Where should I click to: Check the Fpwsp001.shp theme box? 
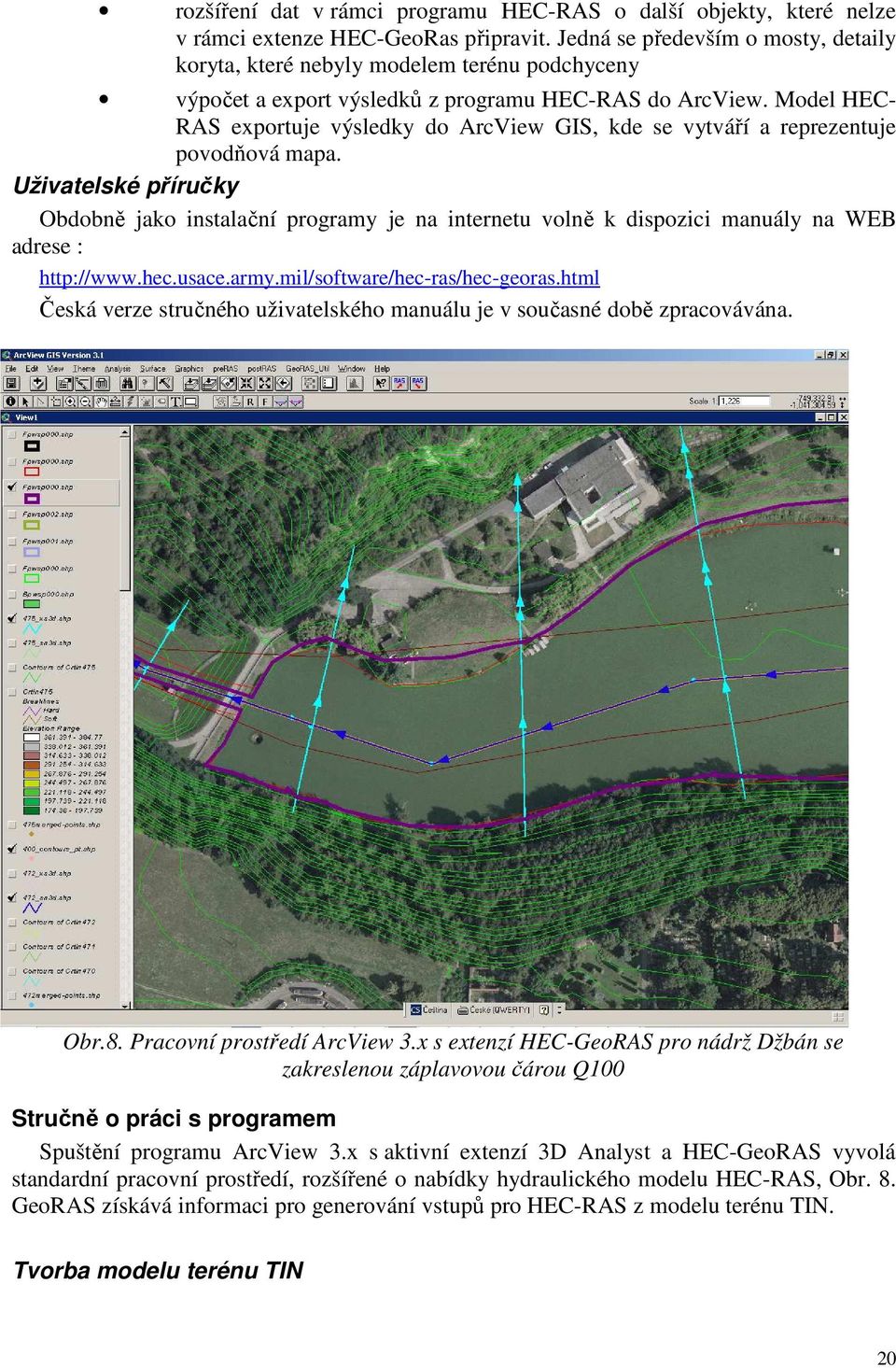click(x=11, y=542)
